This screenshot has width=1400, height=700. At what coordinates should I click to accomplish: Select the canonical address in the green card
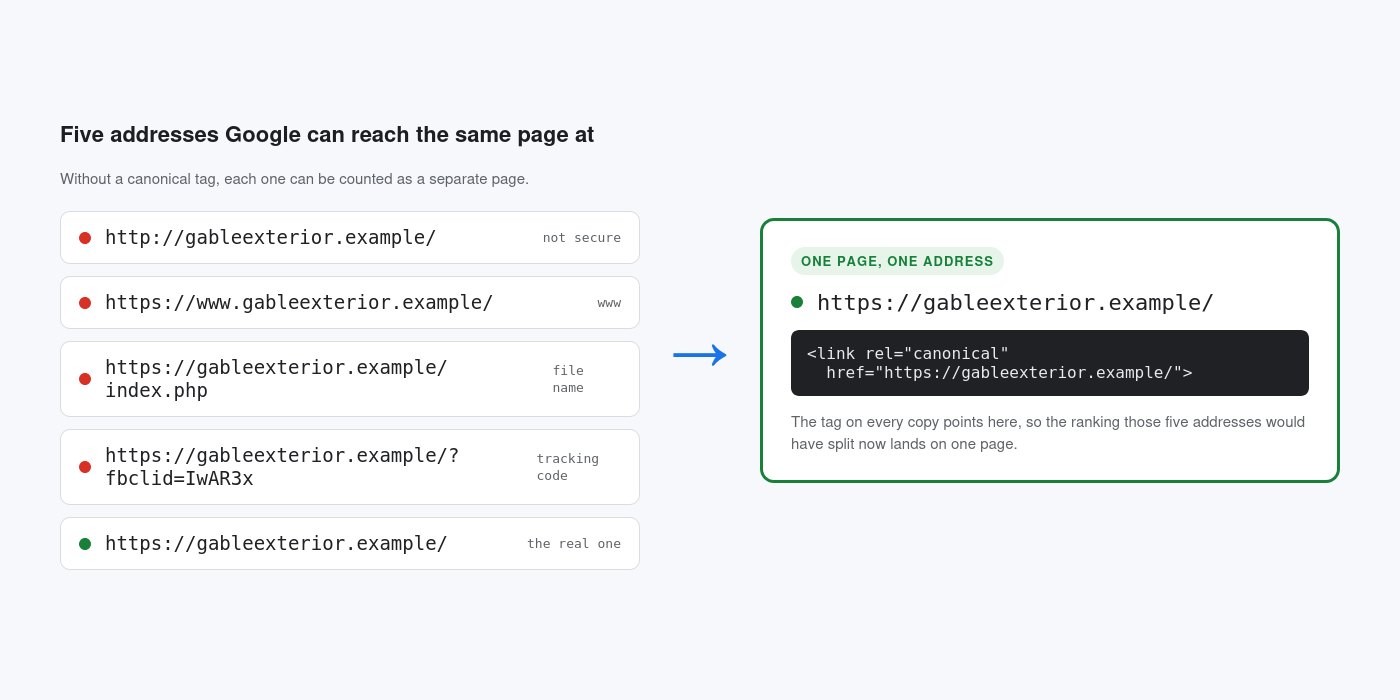[1015, 302]
